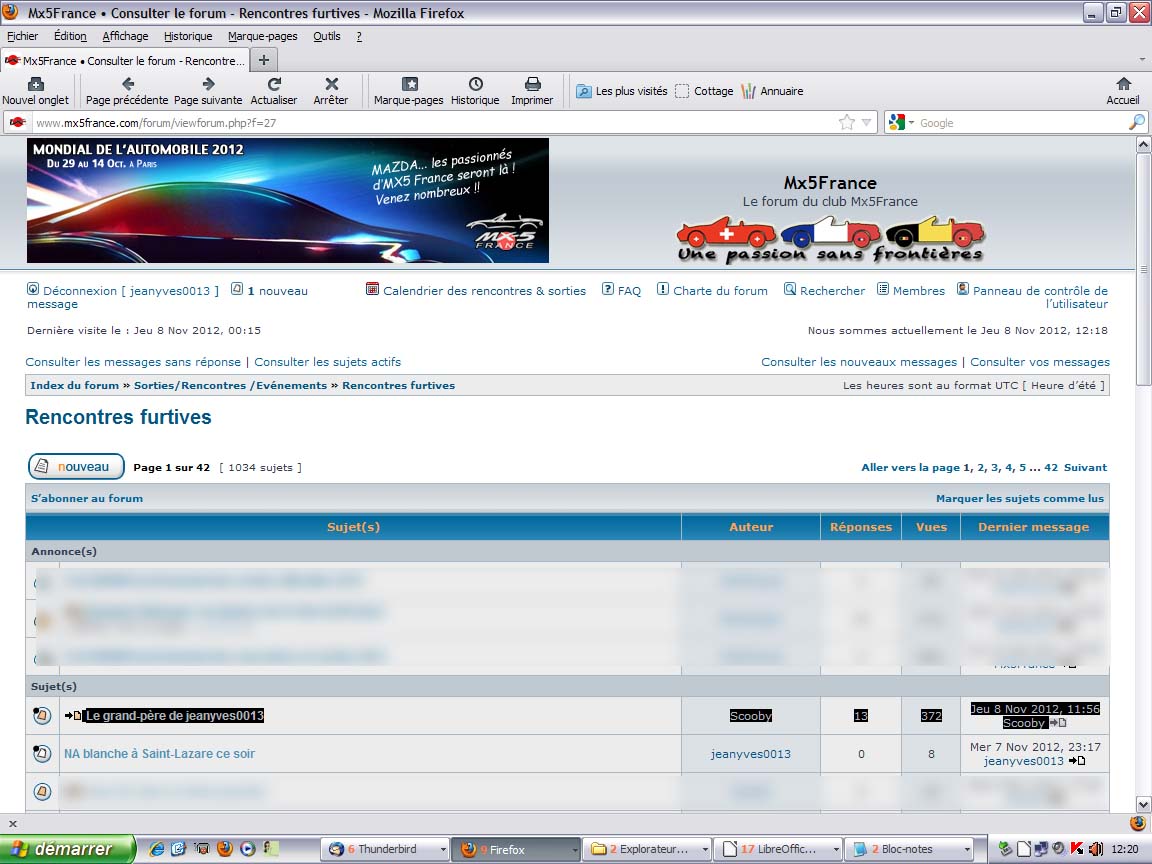
Task: Click first-unread icon before 'Le grand-père de jeanyves0013'
Action: [x=73, y=716]
